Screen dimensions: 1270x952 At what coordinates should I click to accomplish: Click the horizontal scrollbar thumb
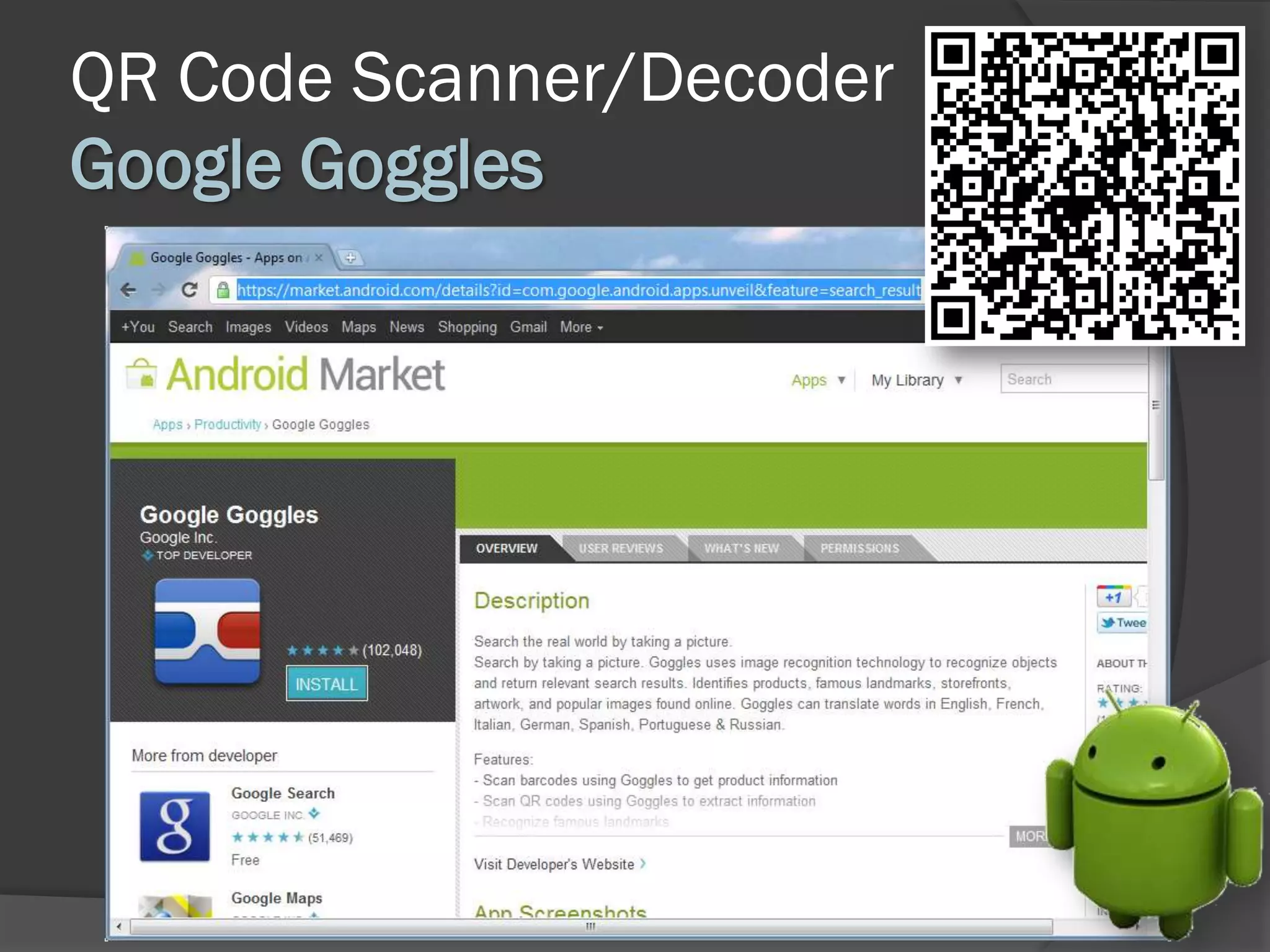591,927
